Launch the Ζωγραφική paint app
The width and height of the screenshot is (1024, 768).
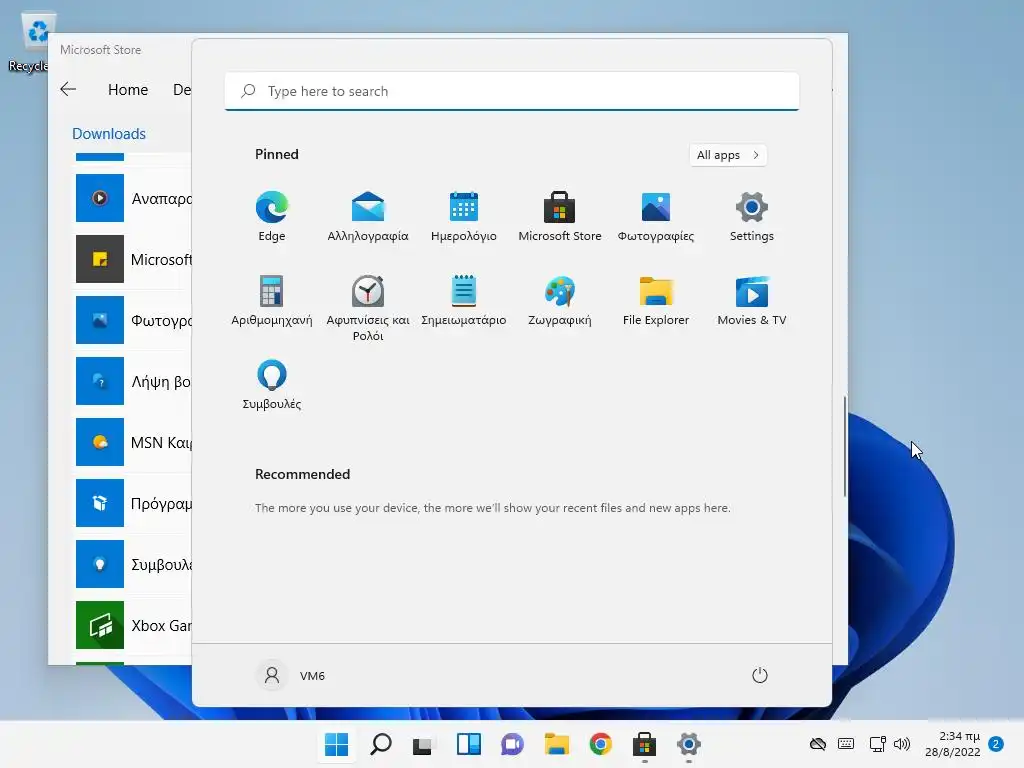pyautogui.click(x=560, y=300)
